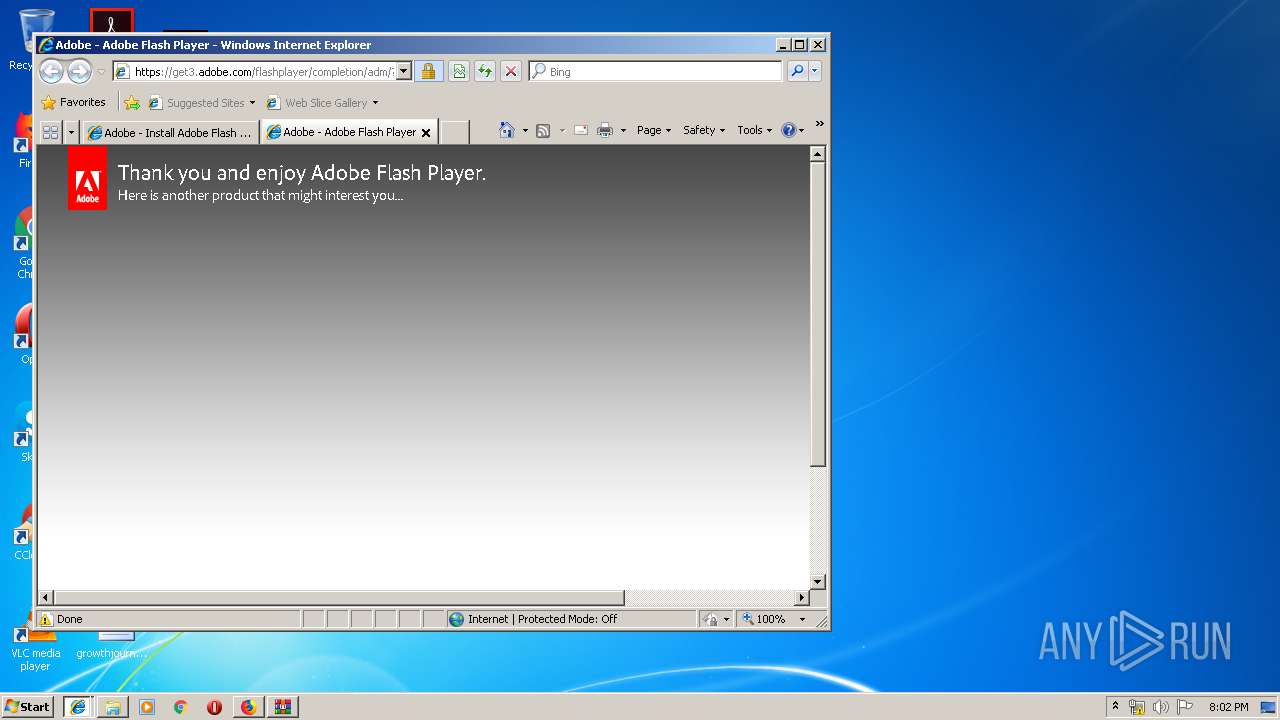Show more command bar items chevron

819,124
